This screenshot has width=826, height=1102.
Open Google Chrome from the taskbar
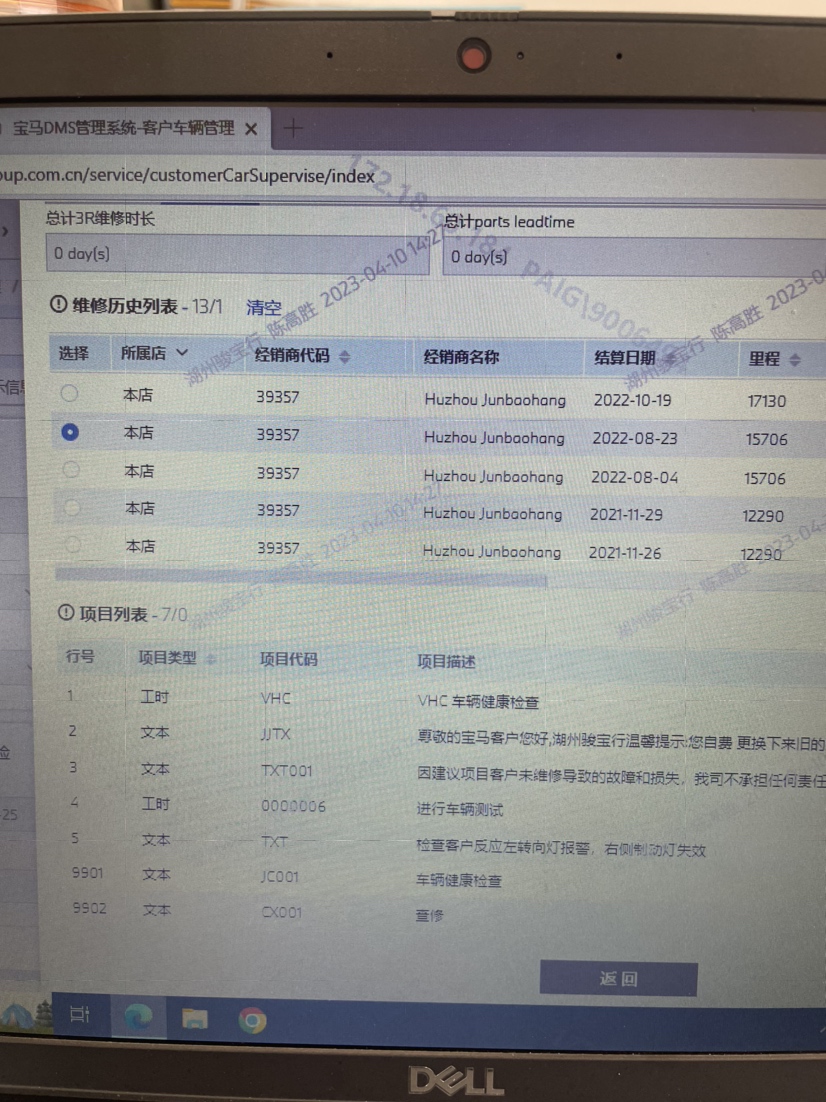(252, 1020)
